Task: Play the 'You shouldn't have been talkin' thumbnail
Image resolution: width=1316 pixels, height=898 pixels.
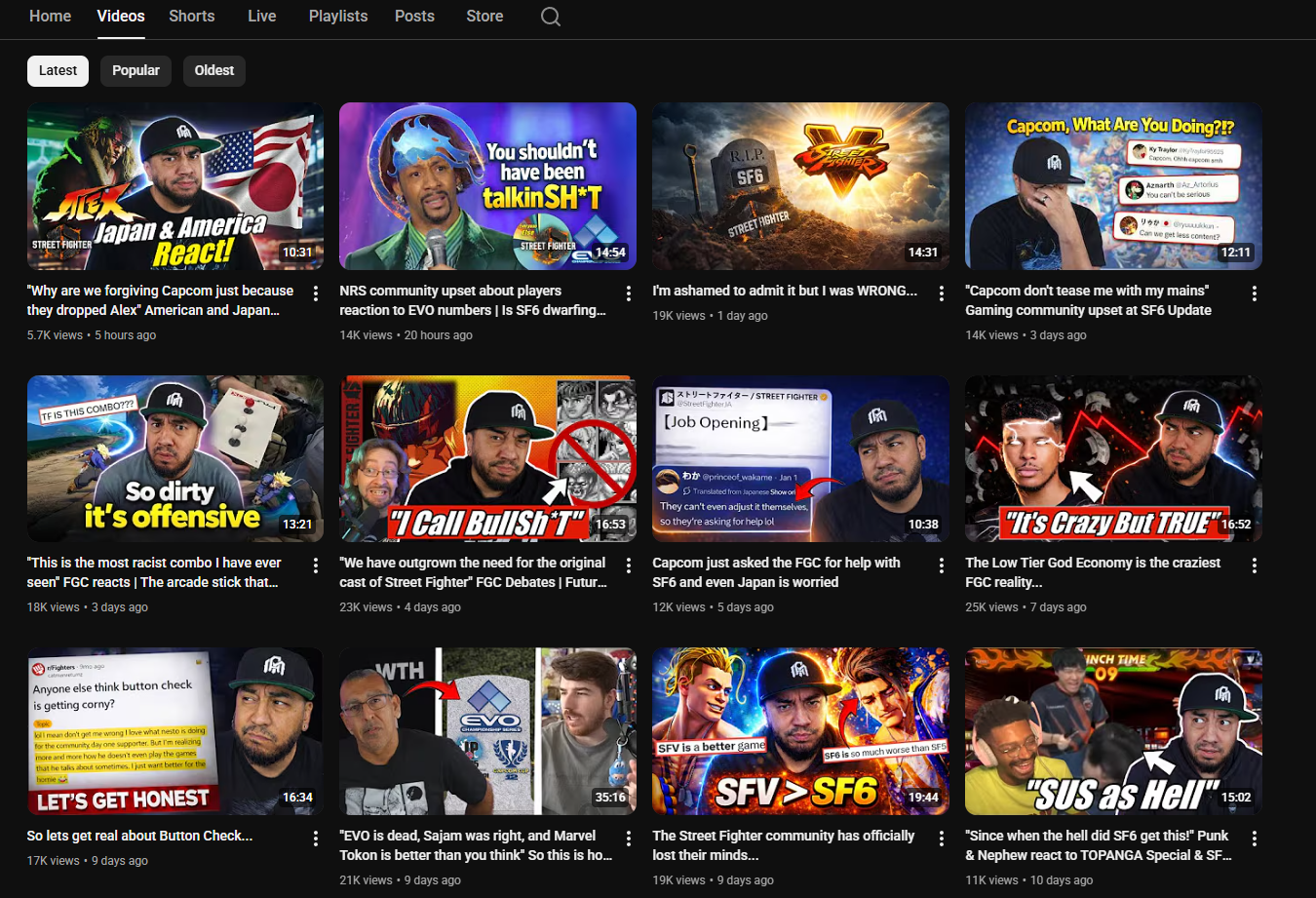Action: [487, 186]
